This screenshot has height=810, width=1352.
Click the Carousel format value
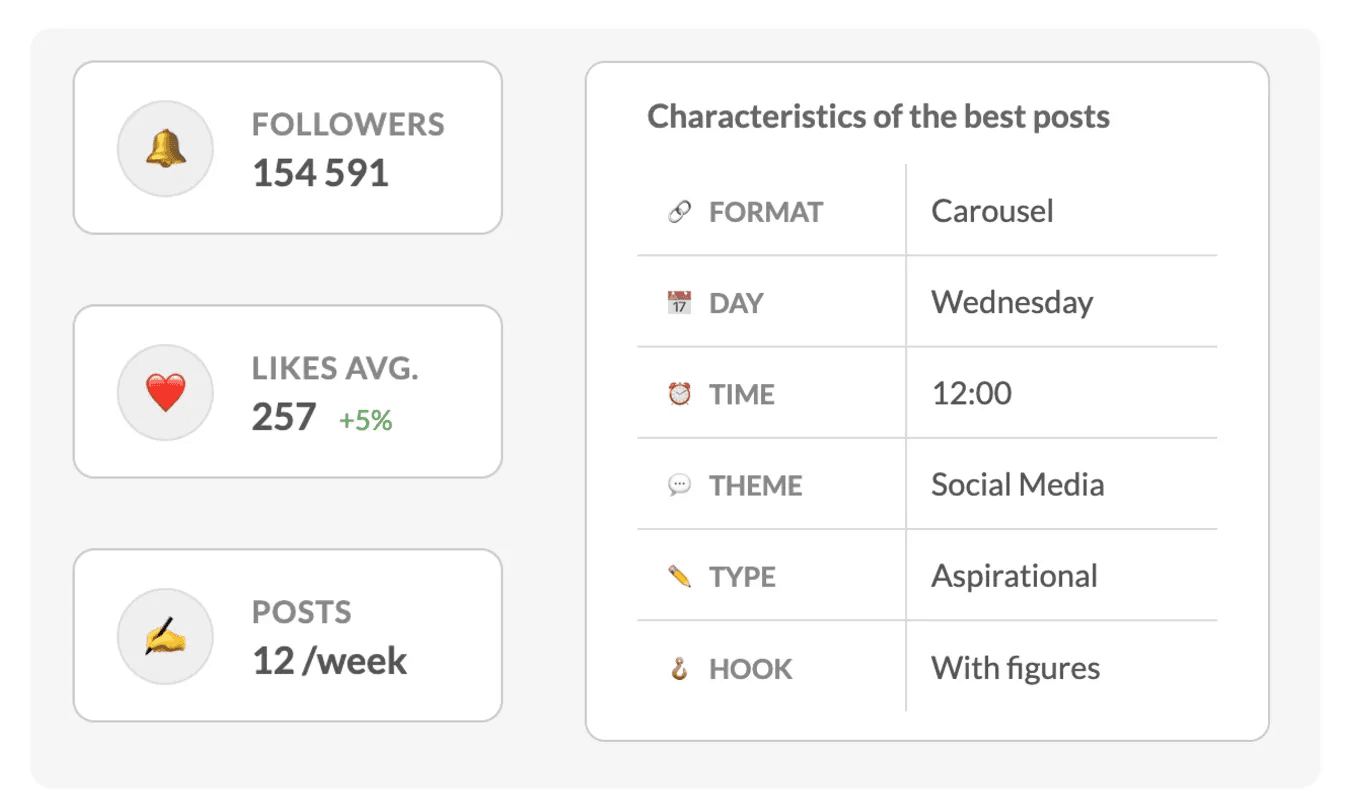tap(992, 211)
